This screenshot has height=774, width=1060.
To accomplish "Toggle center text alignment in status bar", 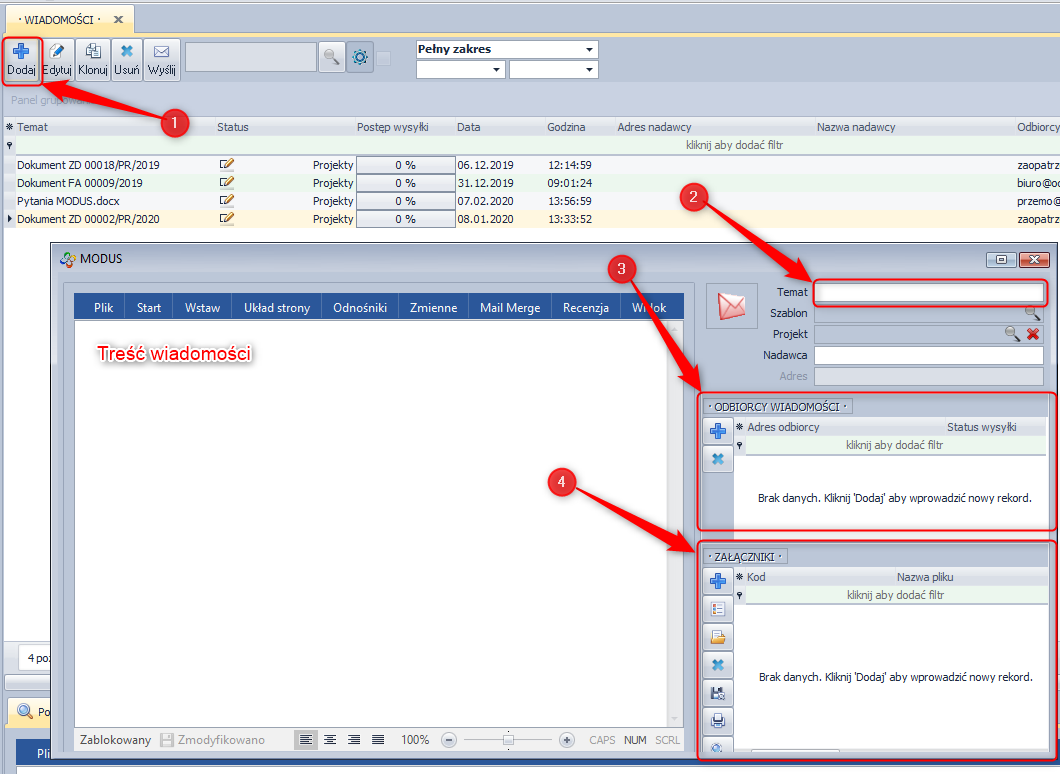I will pyautogui.click(x=330, y=740).
